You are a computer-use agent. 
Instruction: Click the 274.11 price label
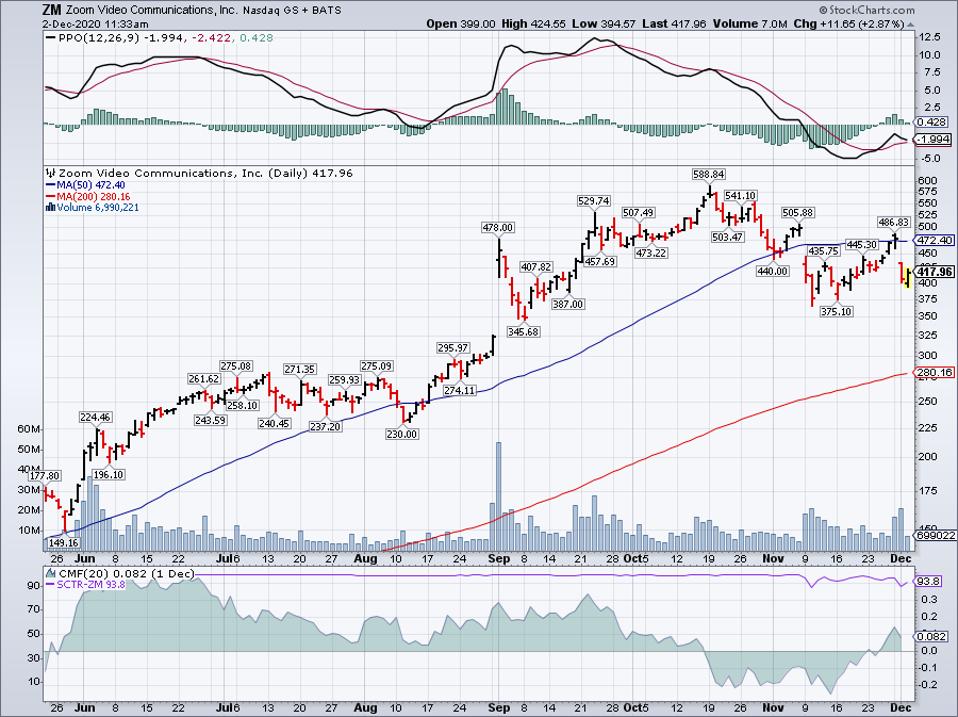pyautogui.click(x=459, y=390)
